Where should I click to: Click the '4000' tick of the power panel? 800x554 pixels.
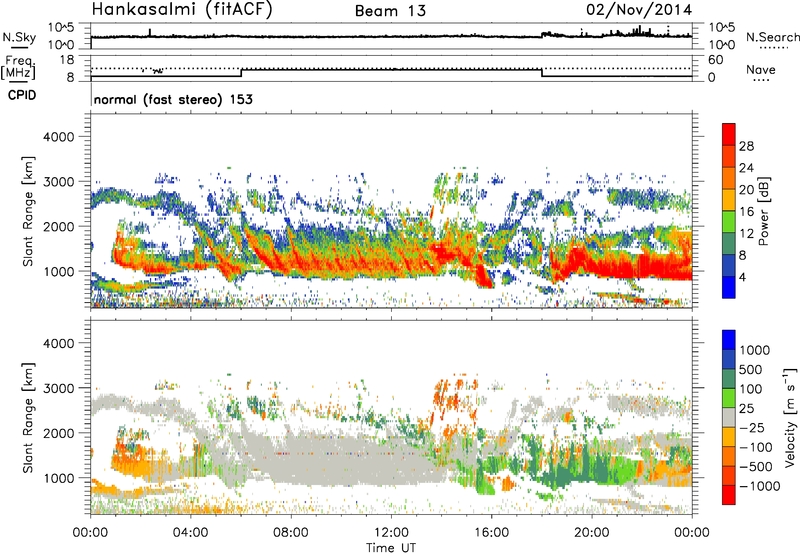tap(58, 137)
